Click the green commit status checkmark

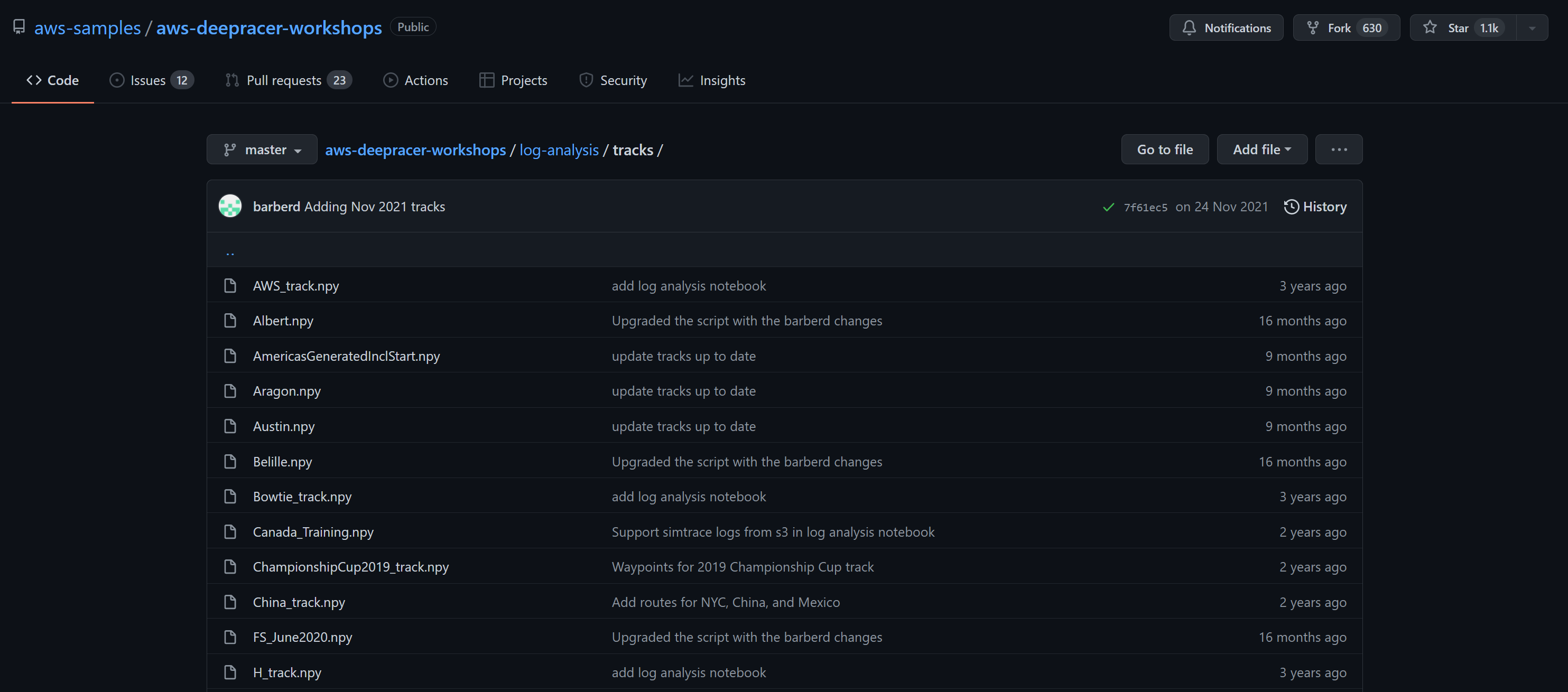1108,207
